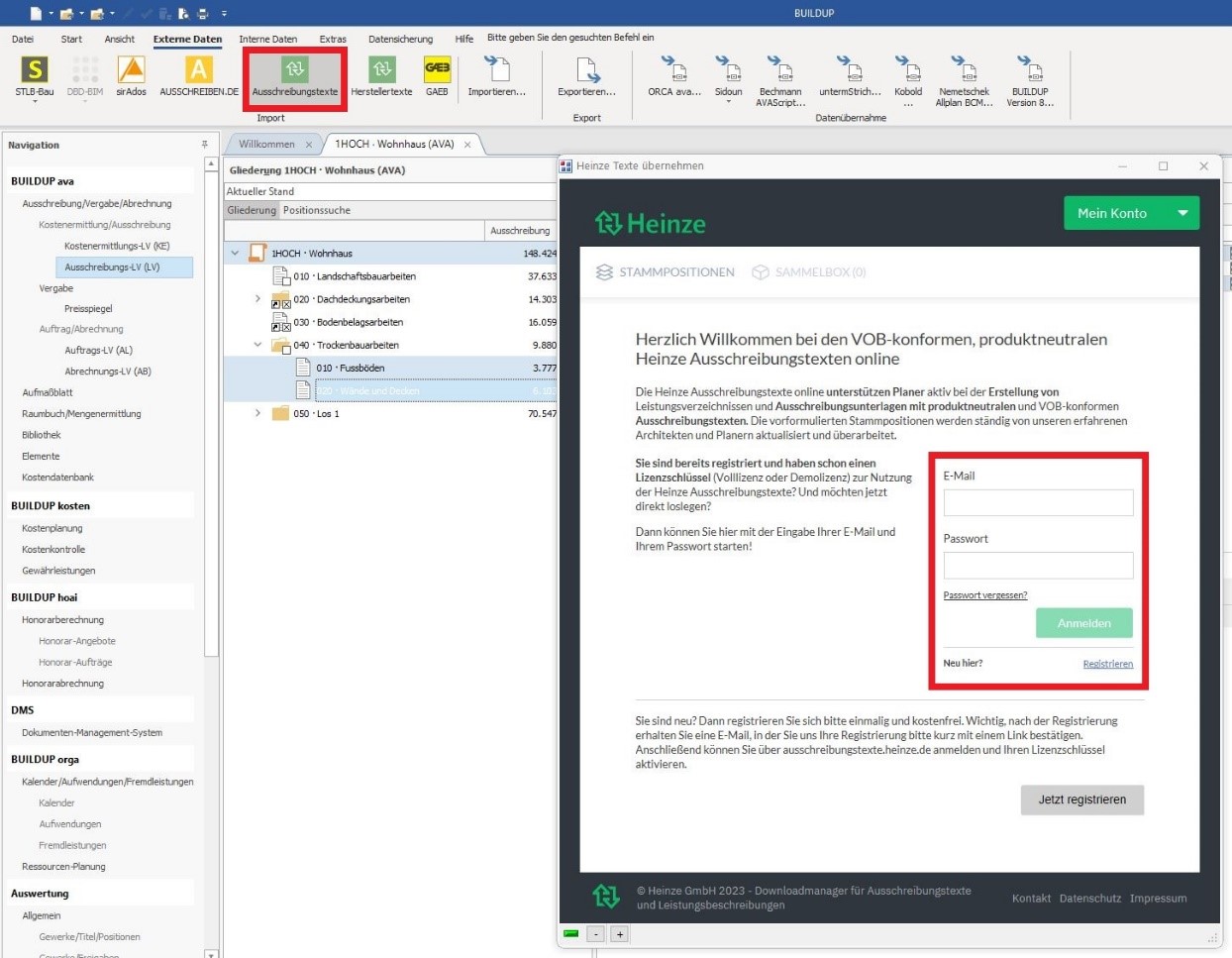Select the STAMMPOSITIONEN tab in Heinze

666,272
